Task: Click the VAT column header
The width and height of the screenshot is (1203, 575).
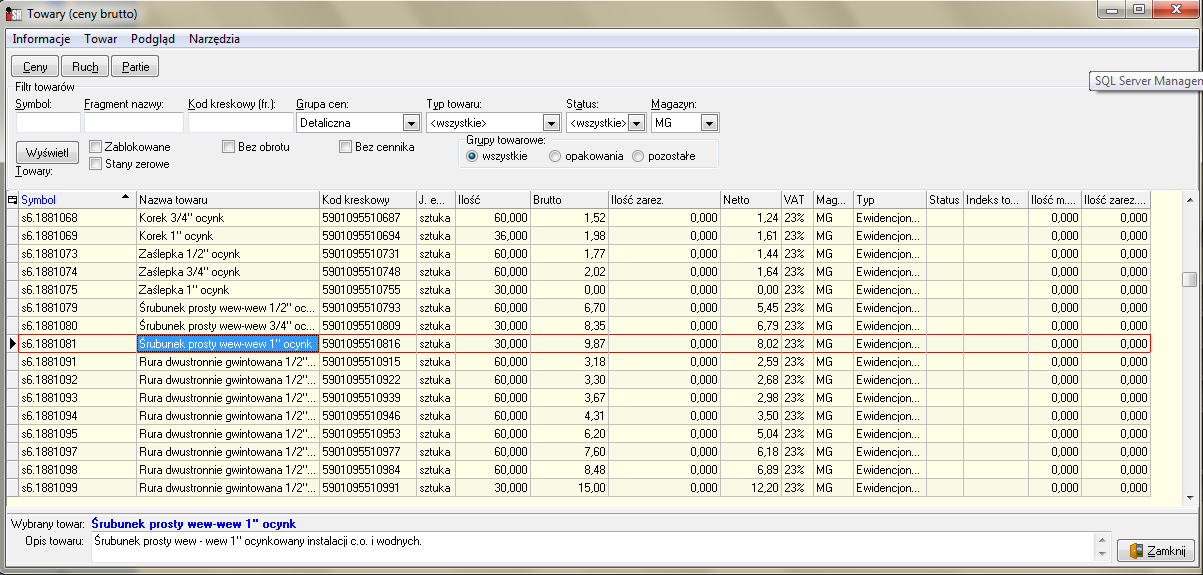Action: [797, 200]
